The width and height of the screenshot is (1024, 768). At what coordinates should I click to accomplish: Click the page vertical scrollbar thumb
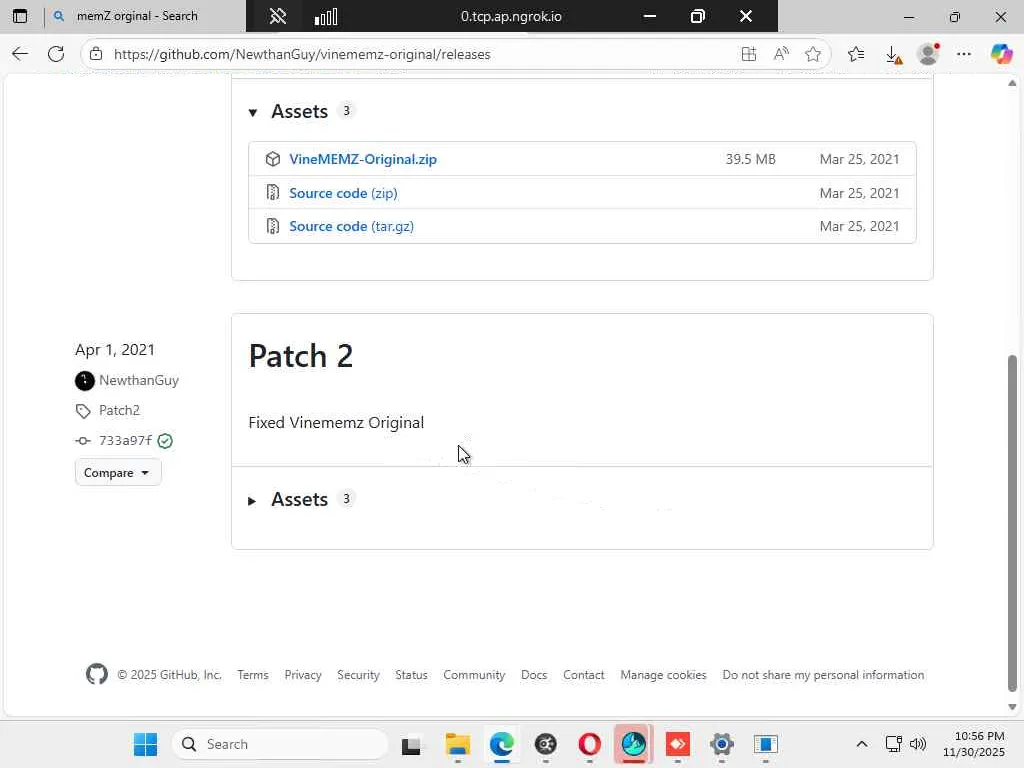click(1012, 522)
